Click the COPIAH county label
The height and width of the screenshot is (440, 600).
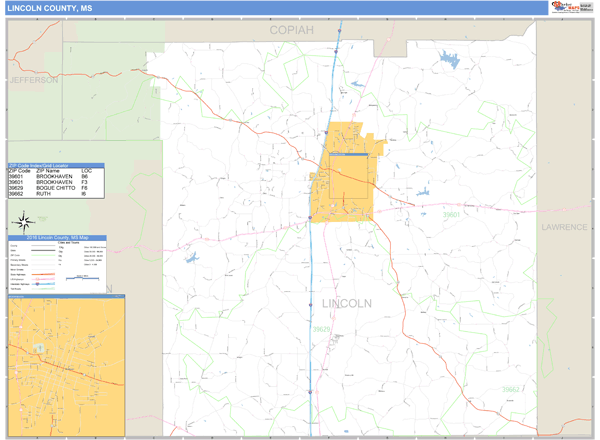291,31
